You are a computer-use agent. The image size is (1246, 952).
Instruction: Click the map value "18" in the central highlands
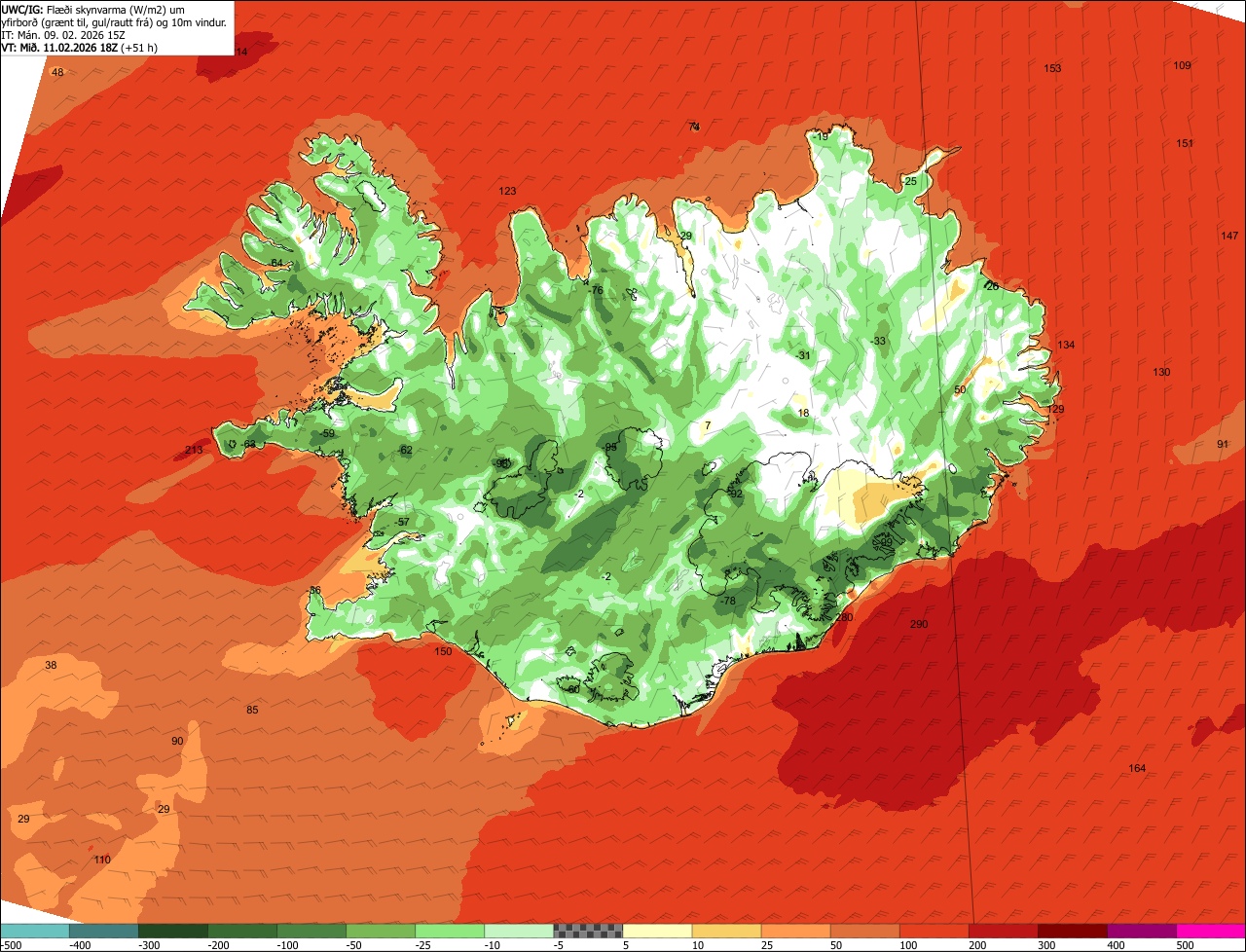pyautogui.click(x=803, y=413)
